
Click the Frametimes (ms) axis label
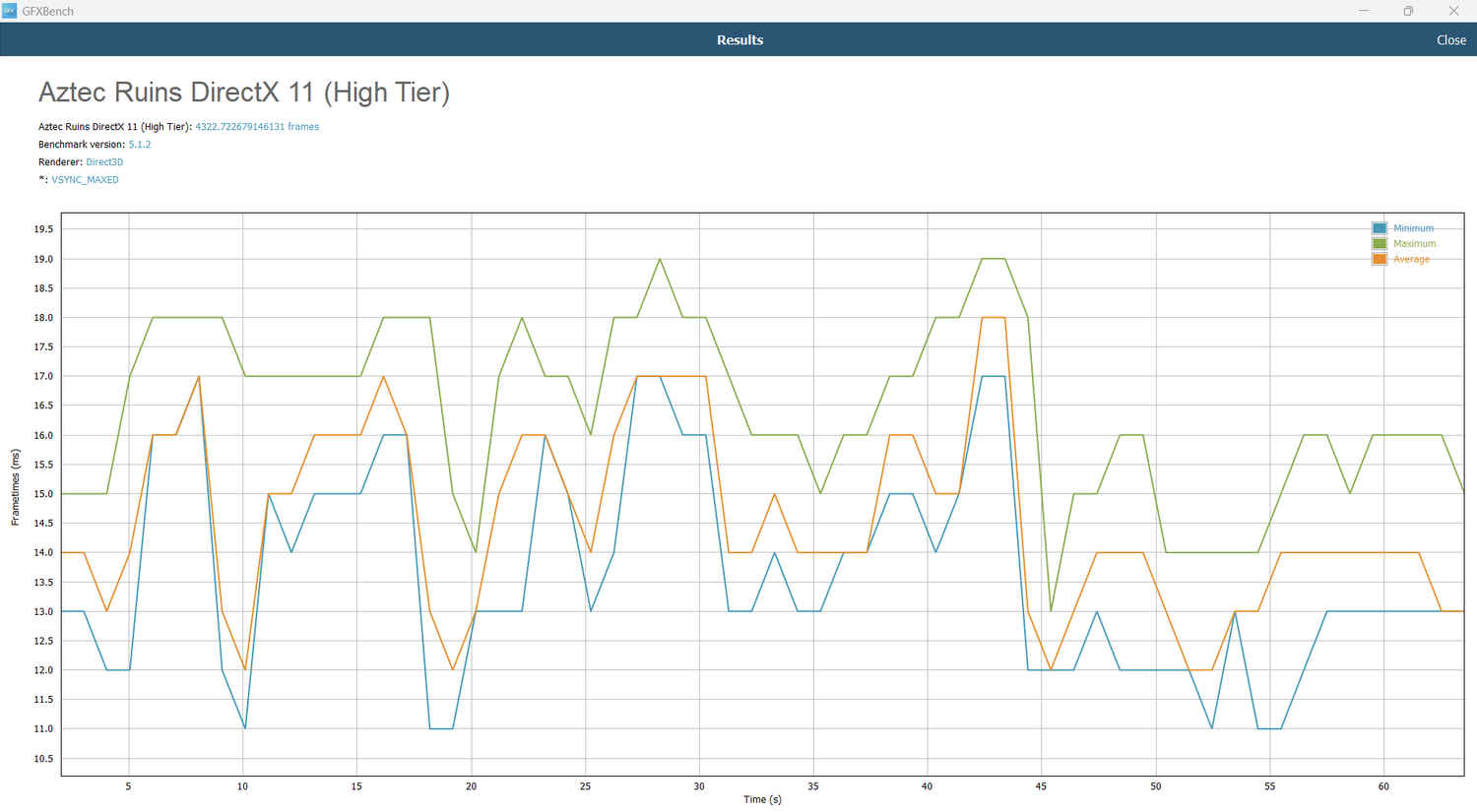(x=16, y=487)
